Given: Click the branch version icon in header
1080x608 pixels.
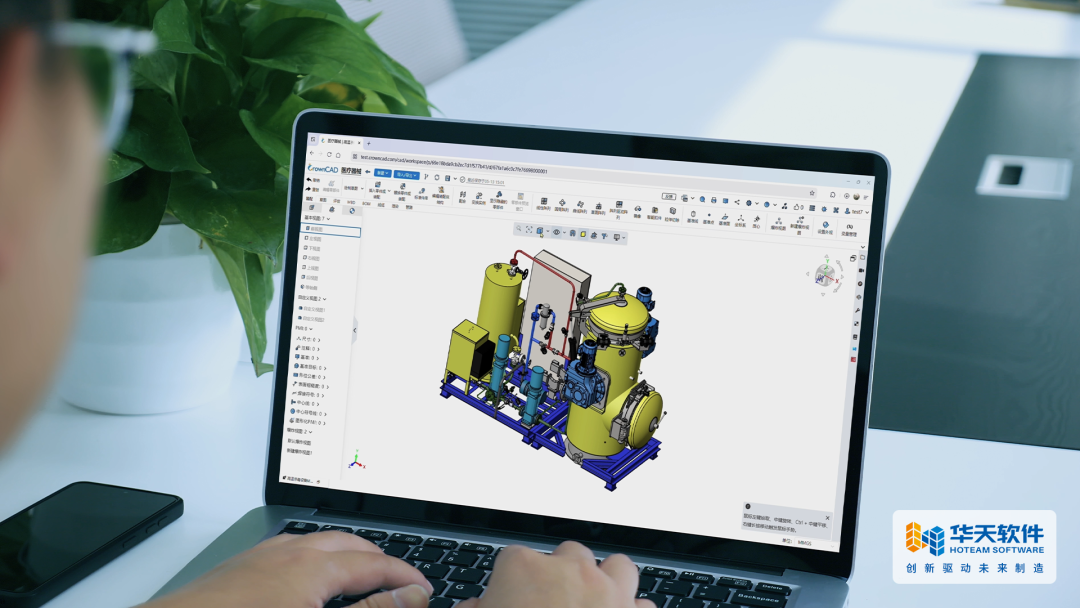Looking at the screenshot, I should pos(426,177).
